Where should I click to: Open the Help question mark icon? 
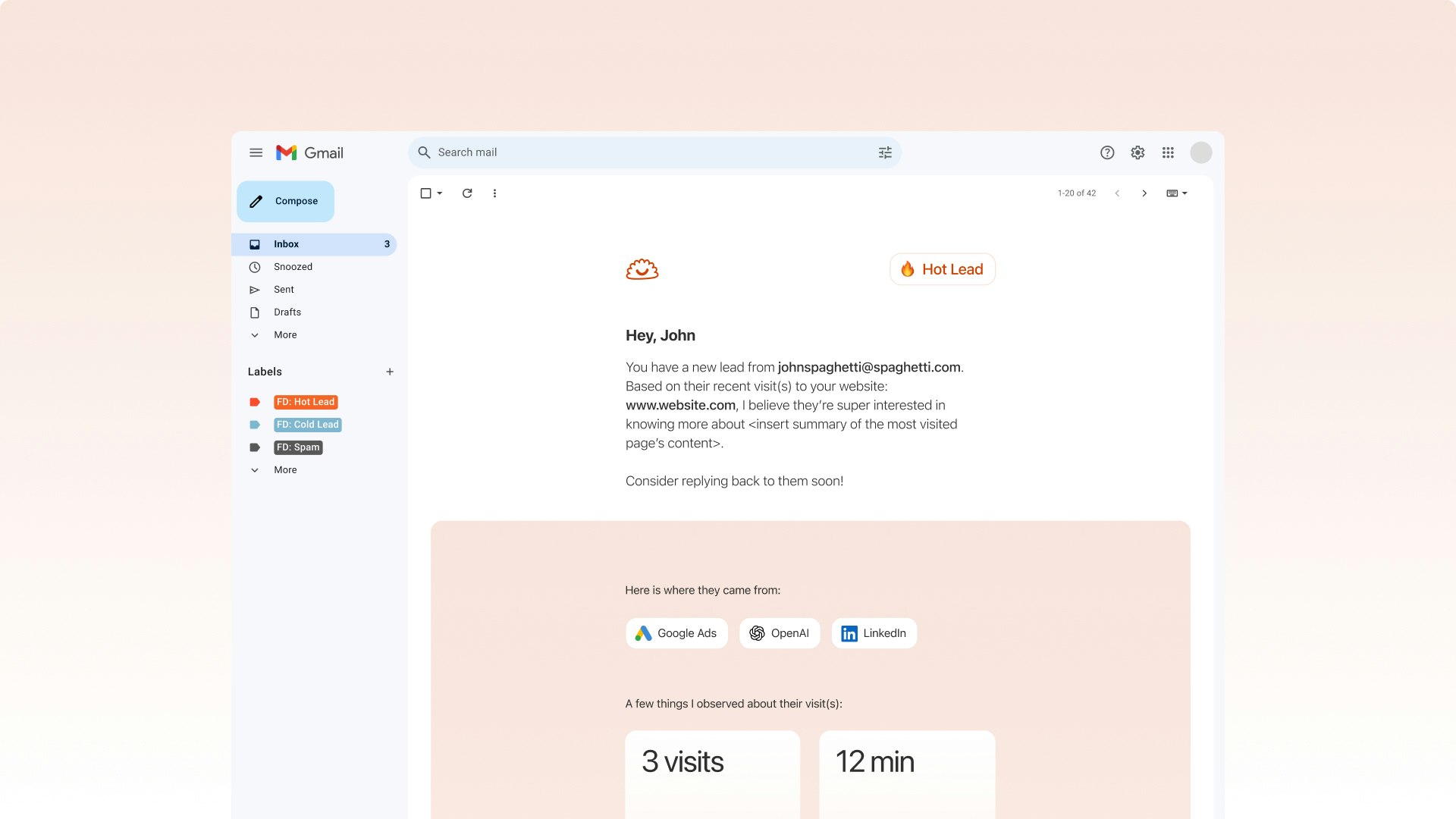(x=1107, y=152)
